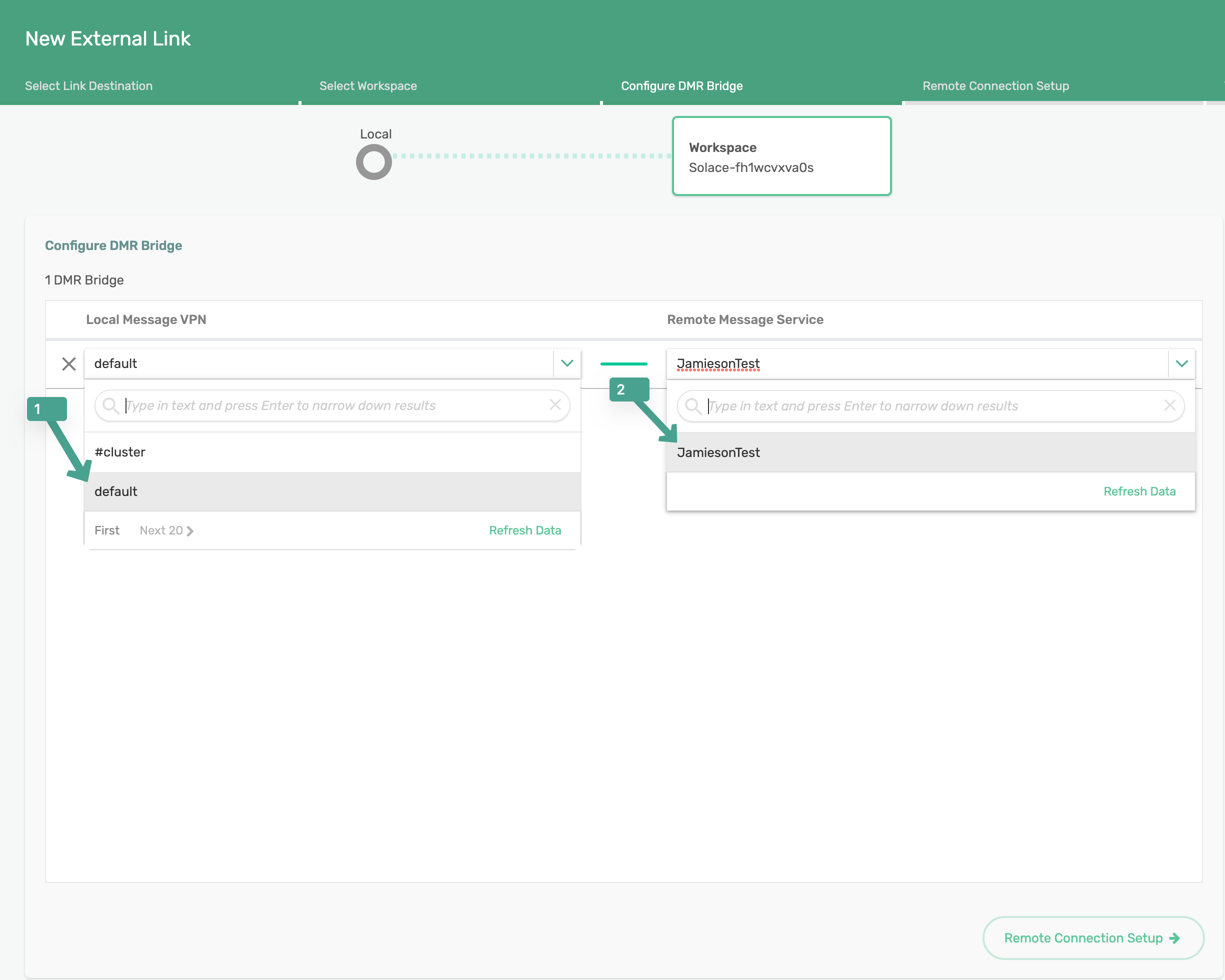This screenshot has width=1225, height=980.
Task: Open the Select Workspace step tab
Action: click(x=367, y=86)
